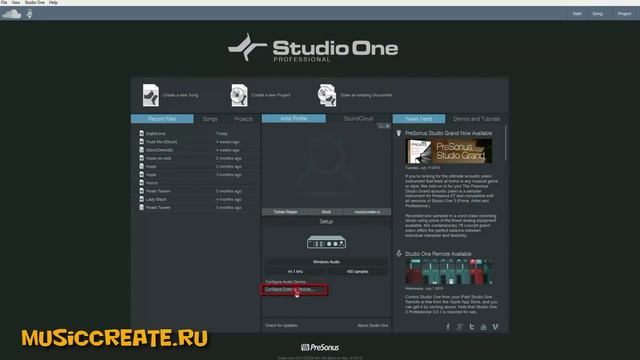
Task: Click the Create a new Project icon
Action: [x=239, y=95]
